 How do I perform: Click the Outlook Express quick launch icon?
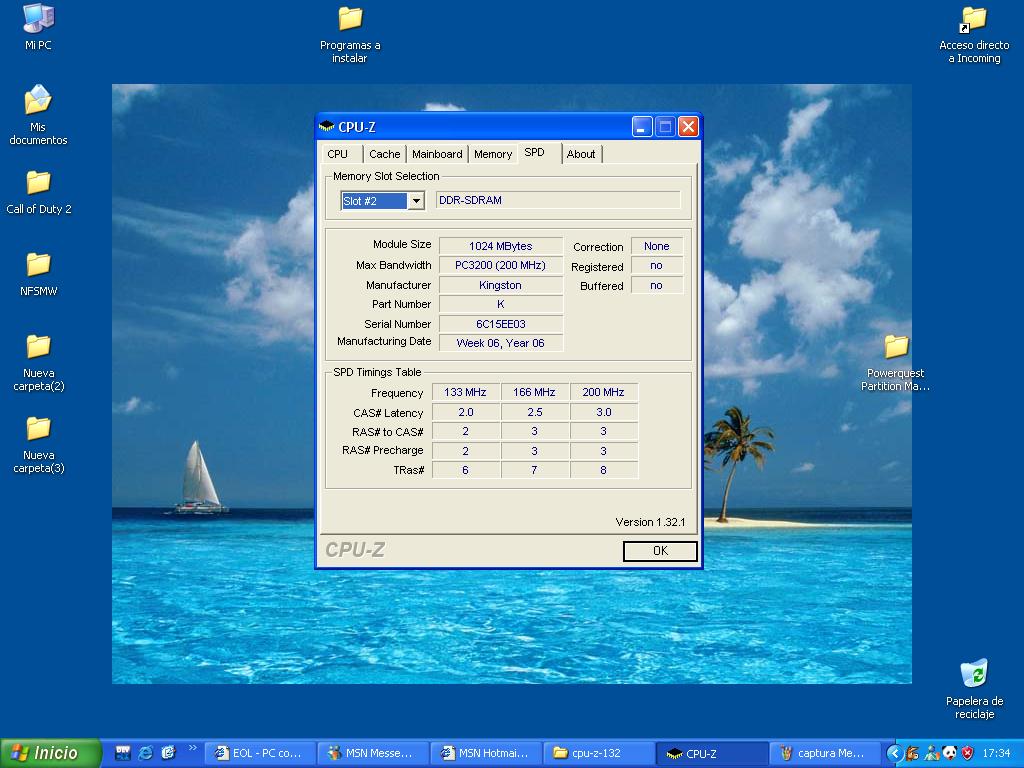(x=168, y=753)
